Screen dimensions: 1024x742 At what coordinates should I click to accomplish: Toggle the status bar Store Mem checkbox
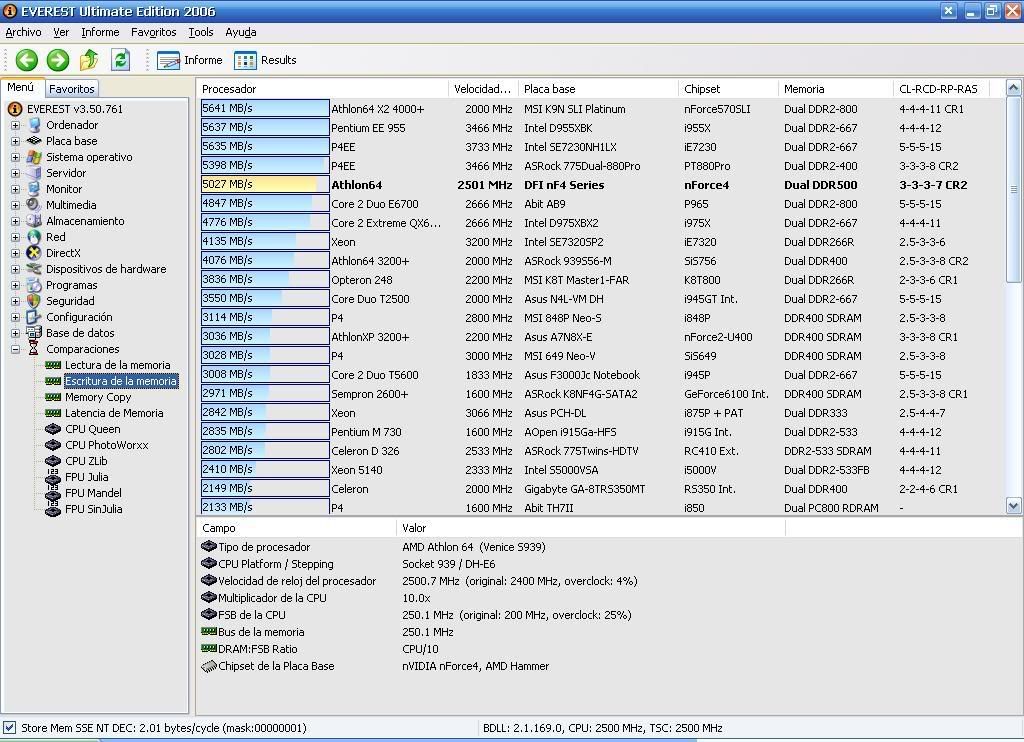point(9,728)
